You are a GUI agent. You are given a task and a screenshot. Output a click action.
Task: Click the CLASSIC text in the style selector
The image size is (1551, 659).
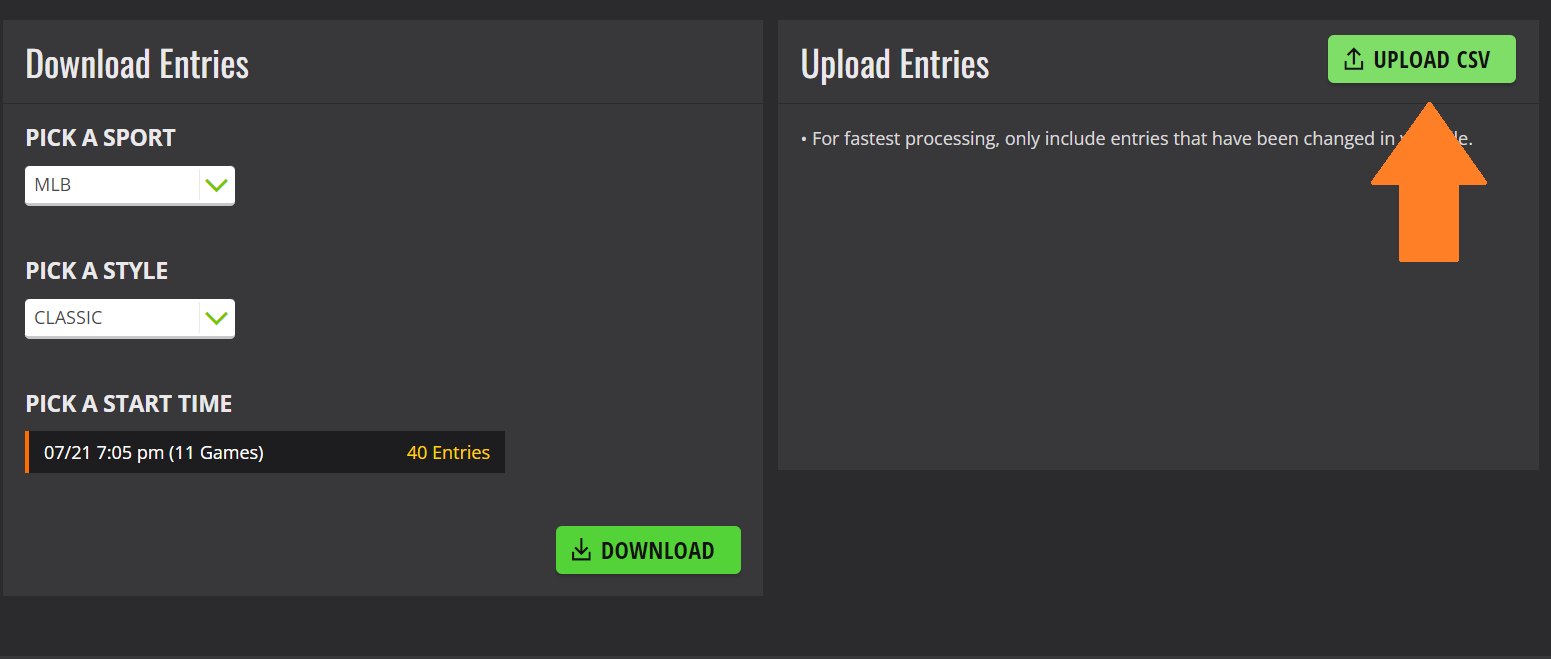click(67, 317)
